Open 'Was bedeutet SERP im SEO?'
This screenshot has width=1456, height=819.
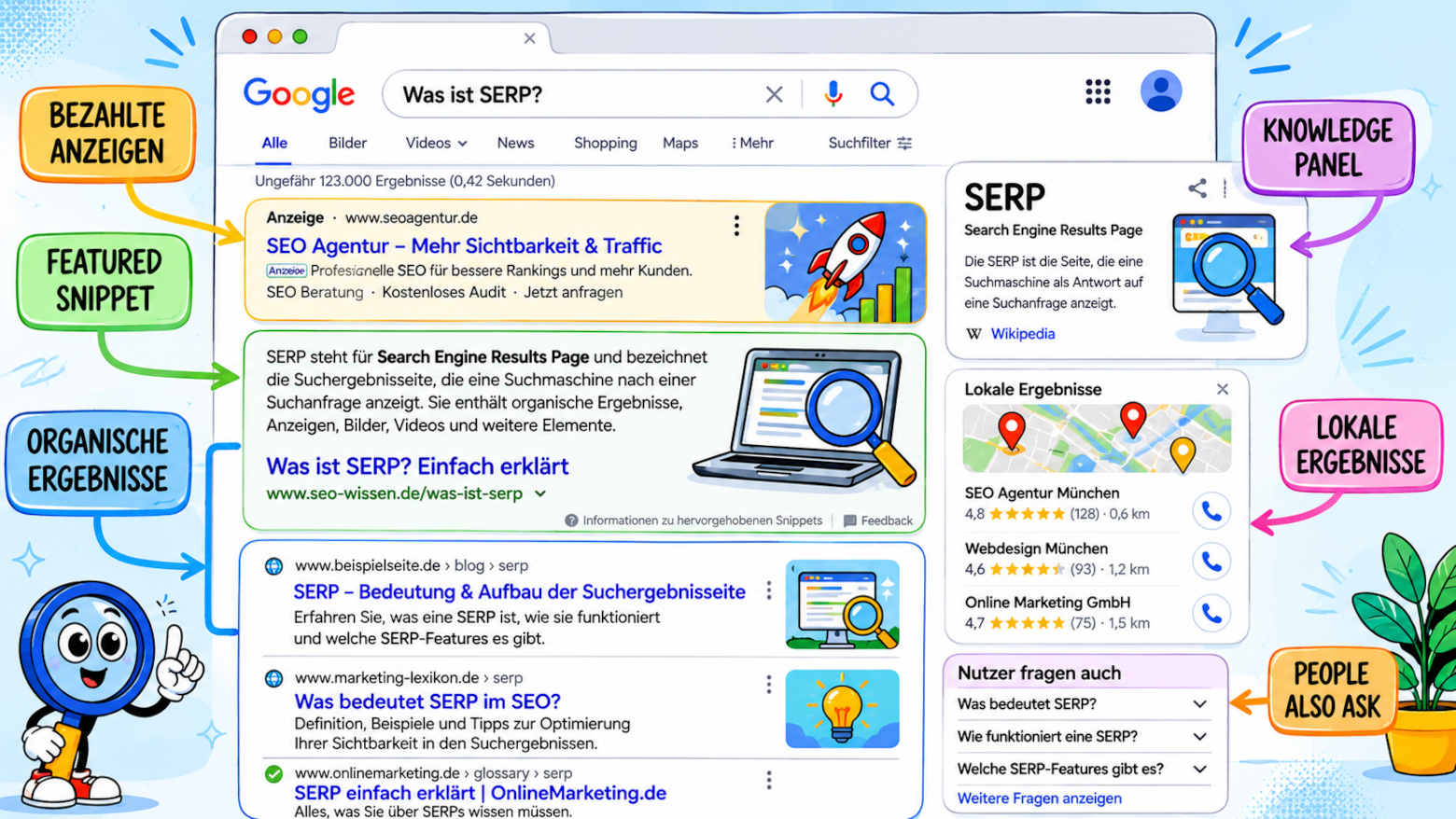point(427,701)
